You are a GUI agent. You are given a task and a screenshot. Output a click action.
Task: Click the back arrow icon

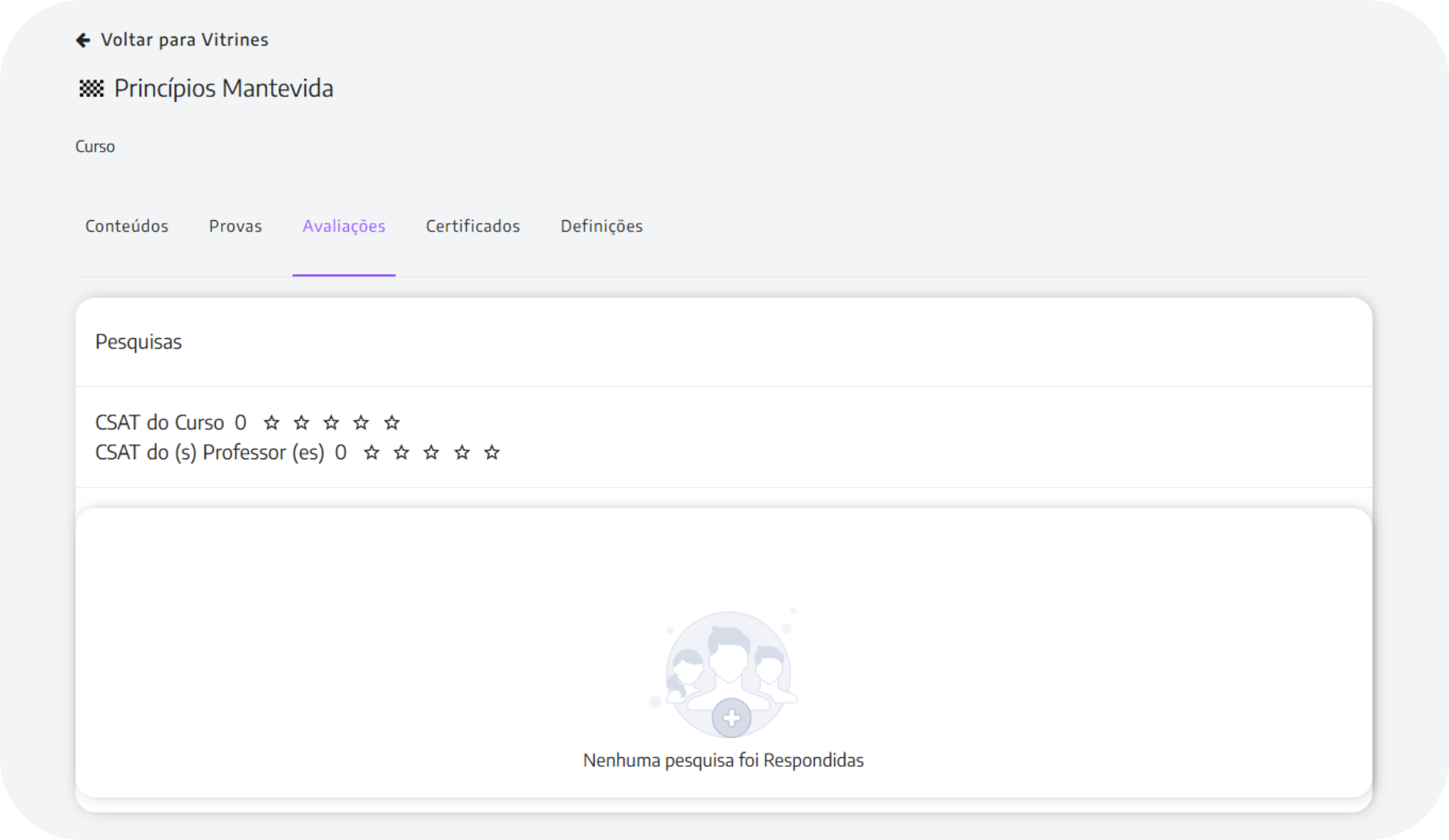(83, 40)
